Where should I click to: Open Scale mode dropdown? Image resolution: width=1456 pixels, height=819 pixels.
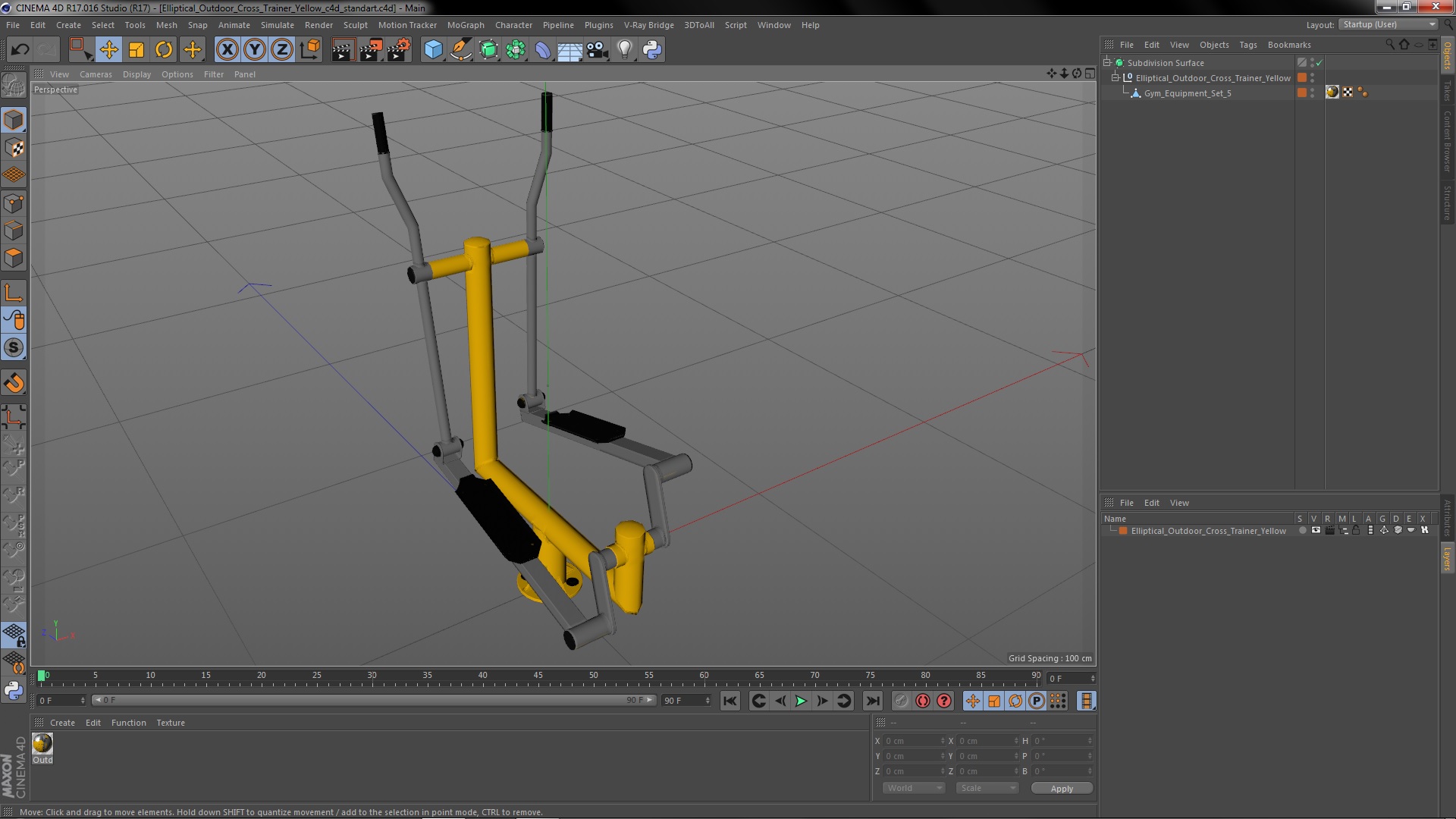987,788
